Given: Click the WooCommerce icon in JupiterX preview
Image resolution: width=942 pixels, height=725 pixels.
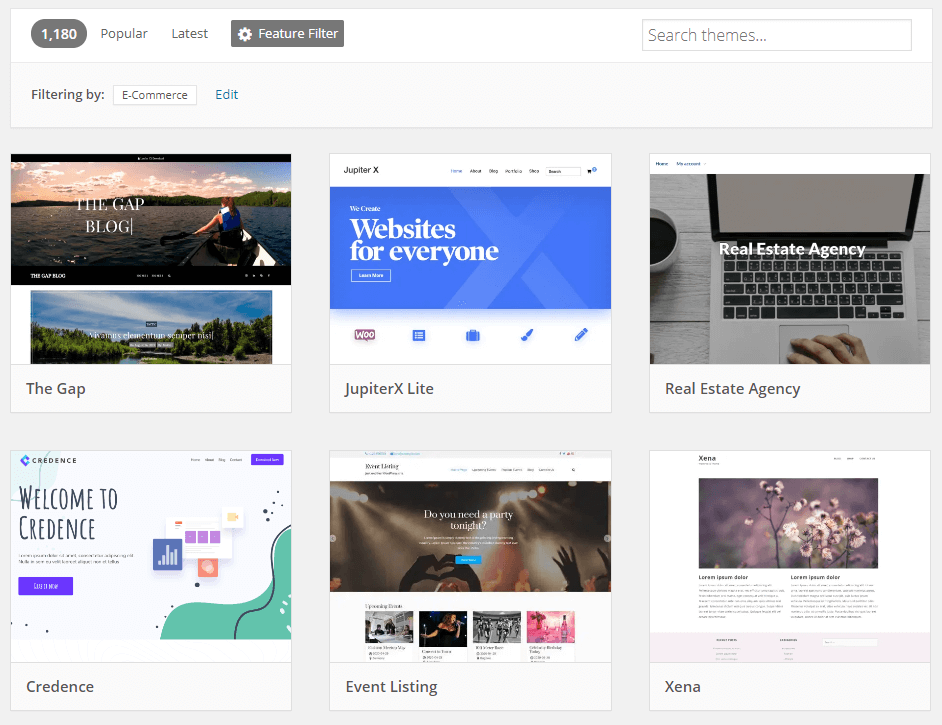Looking at the screenshot, I should pyautogui.click(x=365, y=335).
